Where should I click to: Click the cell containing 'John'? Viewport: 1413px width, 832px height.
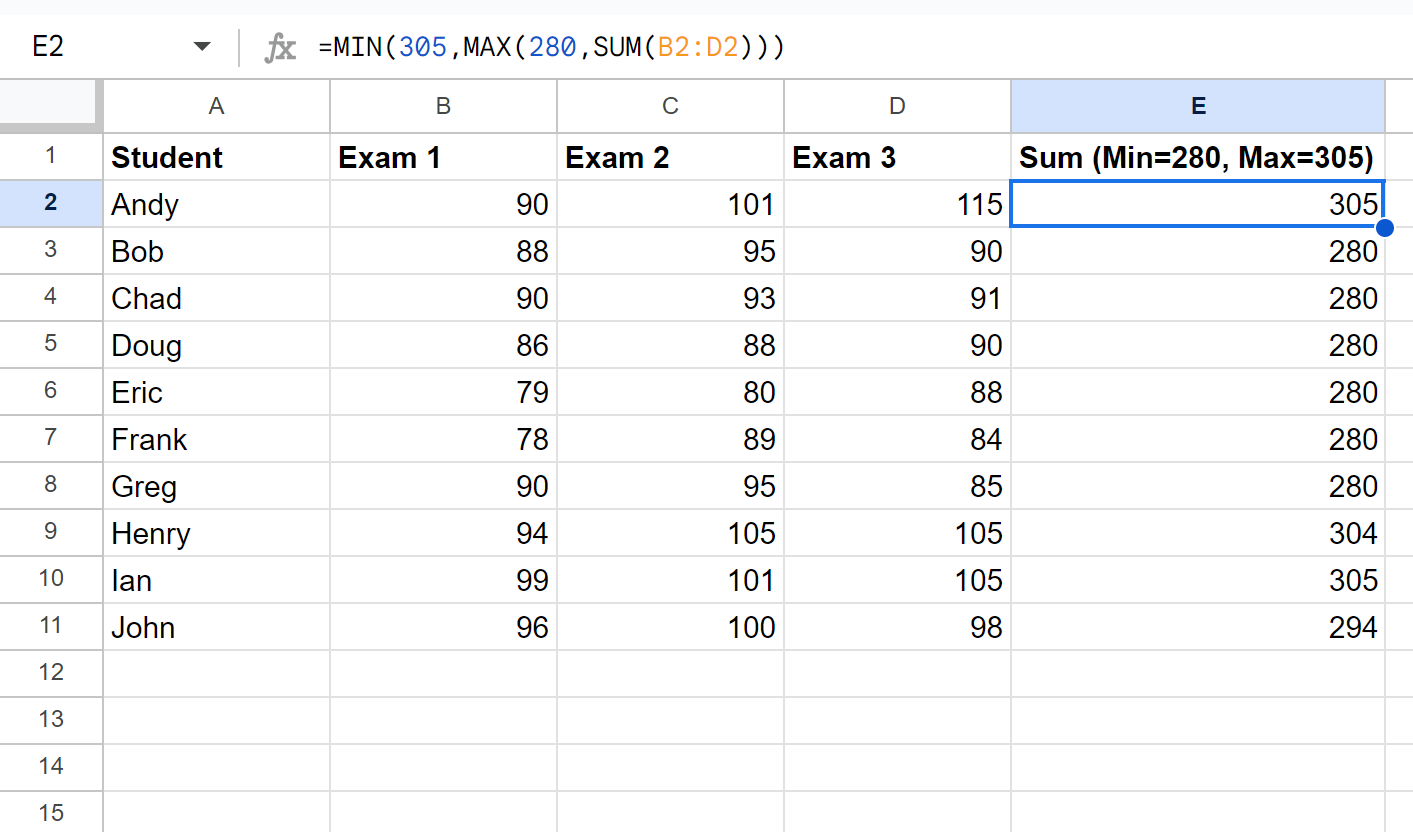tap(216, 627)
